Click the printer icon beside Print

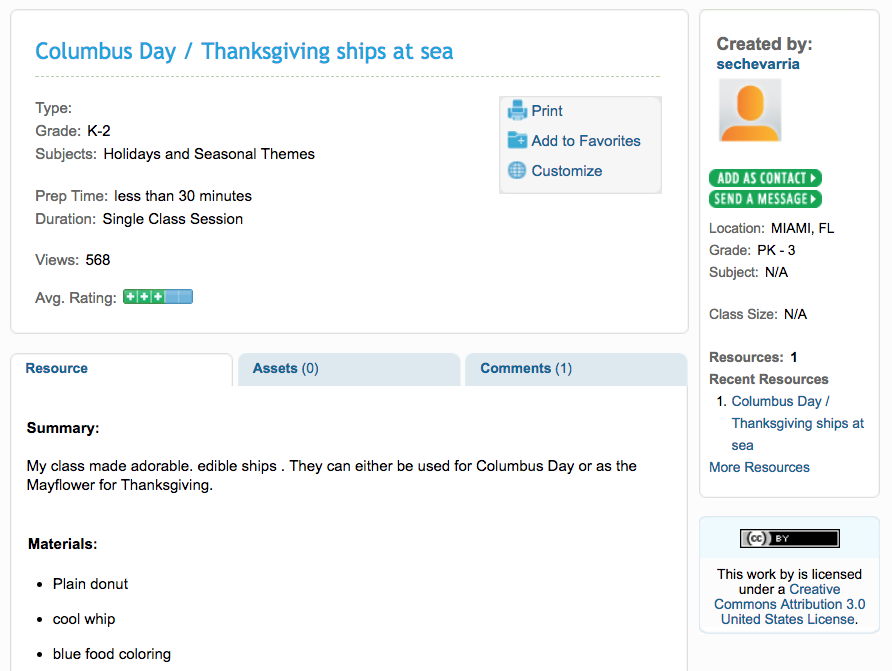pyautogui.click(x=517, y=110)
